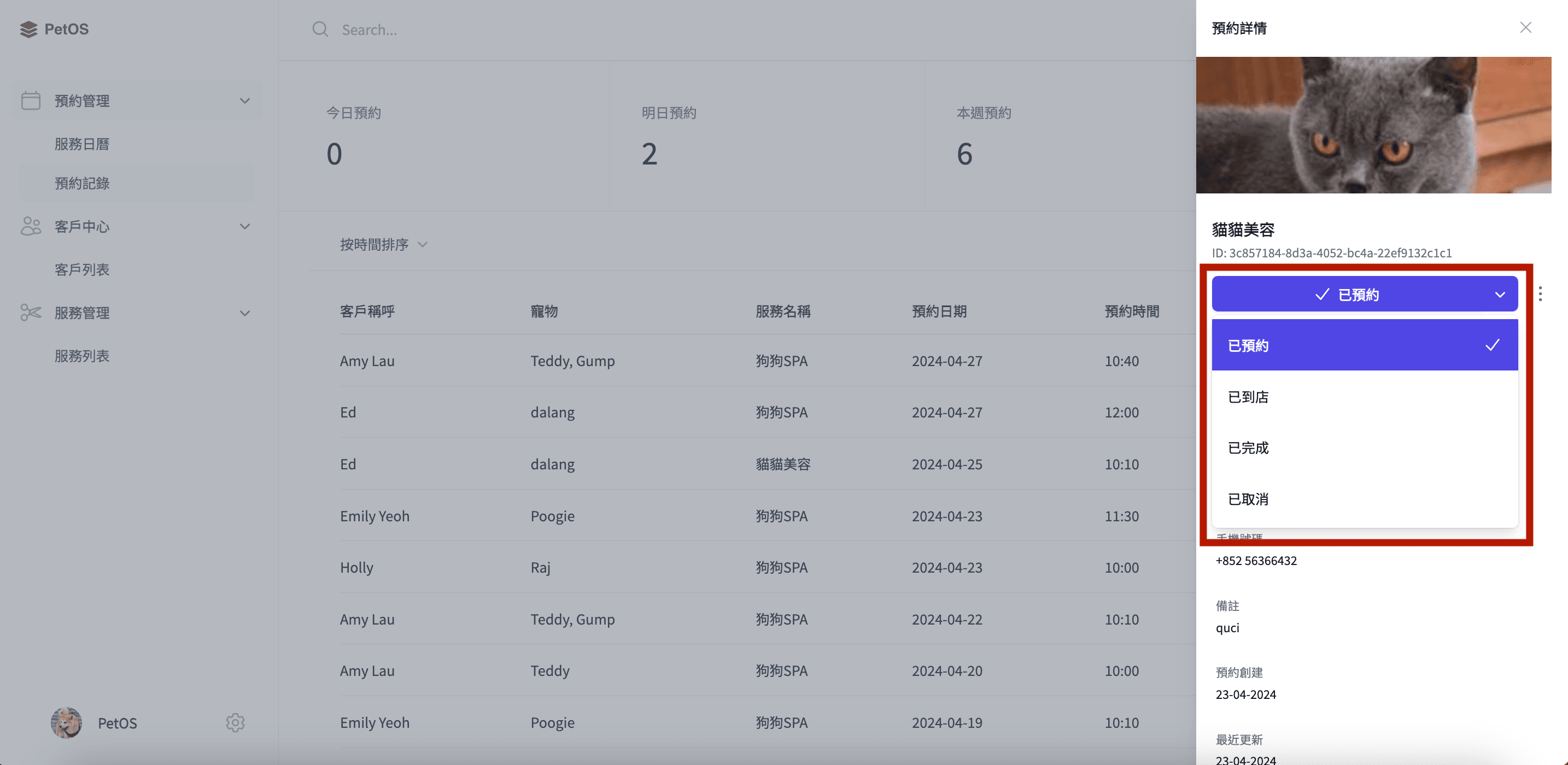Go to 客戶列表 page
The width and height of the screenshot is (1568, 765).
click(82, 269)
